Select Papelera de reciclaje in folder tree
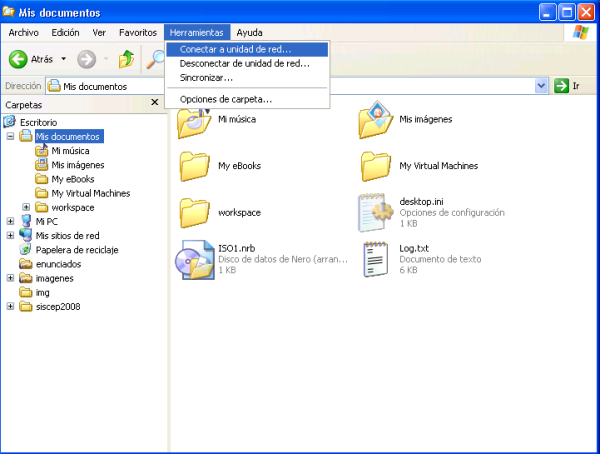600x454 pixels. [76, 250]
